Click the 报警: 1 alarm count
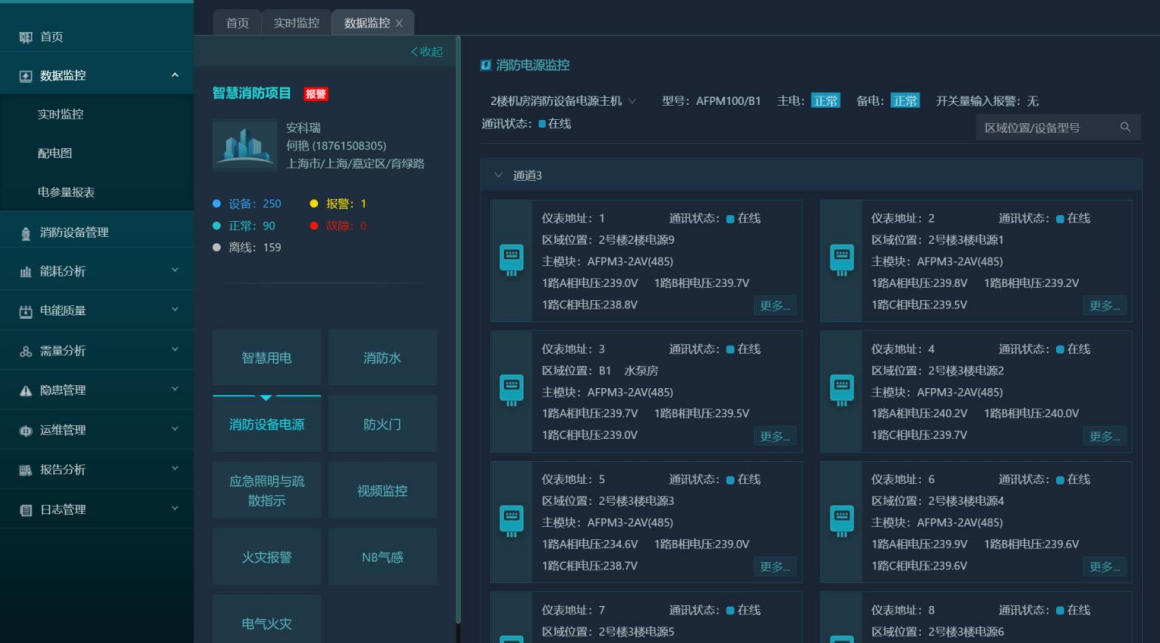Screen dimensions: 1160x643 pyautogui.click(x=338, y=203)
